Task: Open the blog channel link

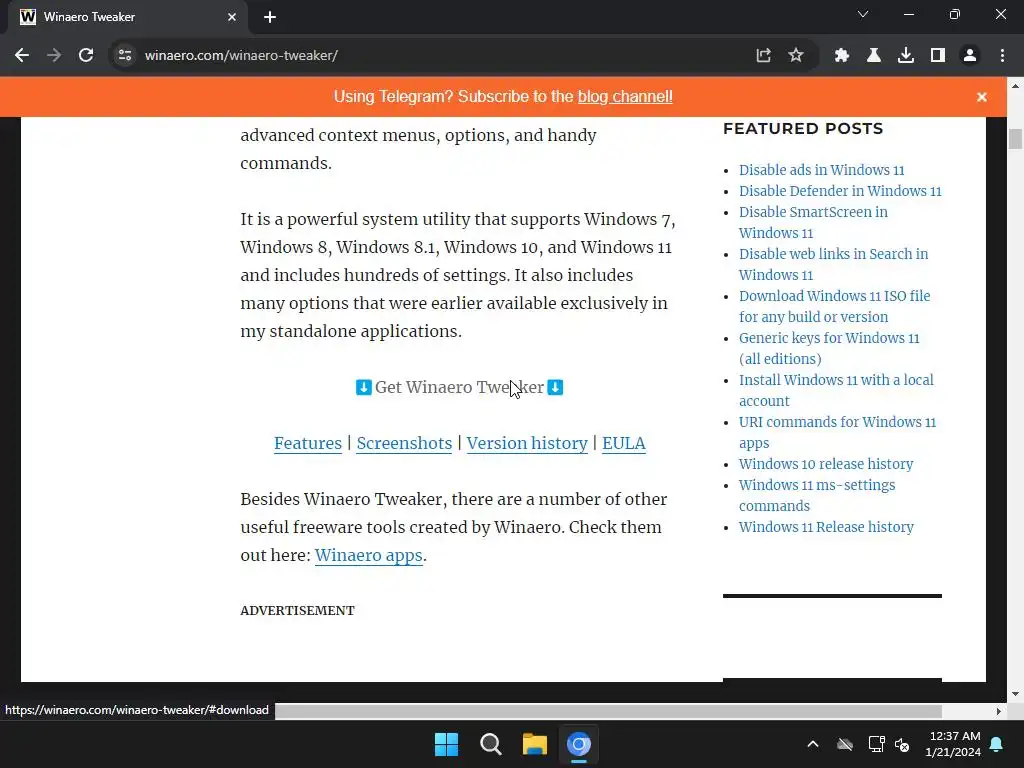Action: (625, 97)
